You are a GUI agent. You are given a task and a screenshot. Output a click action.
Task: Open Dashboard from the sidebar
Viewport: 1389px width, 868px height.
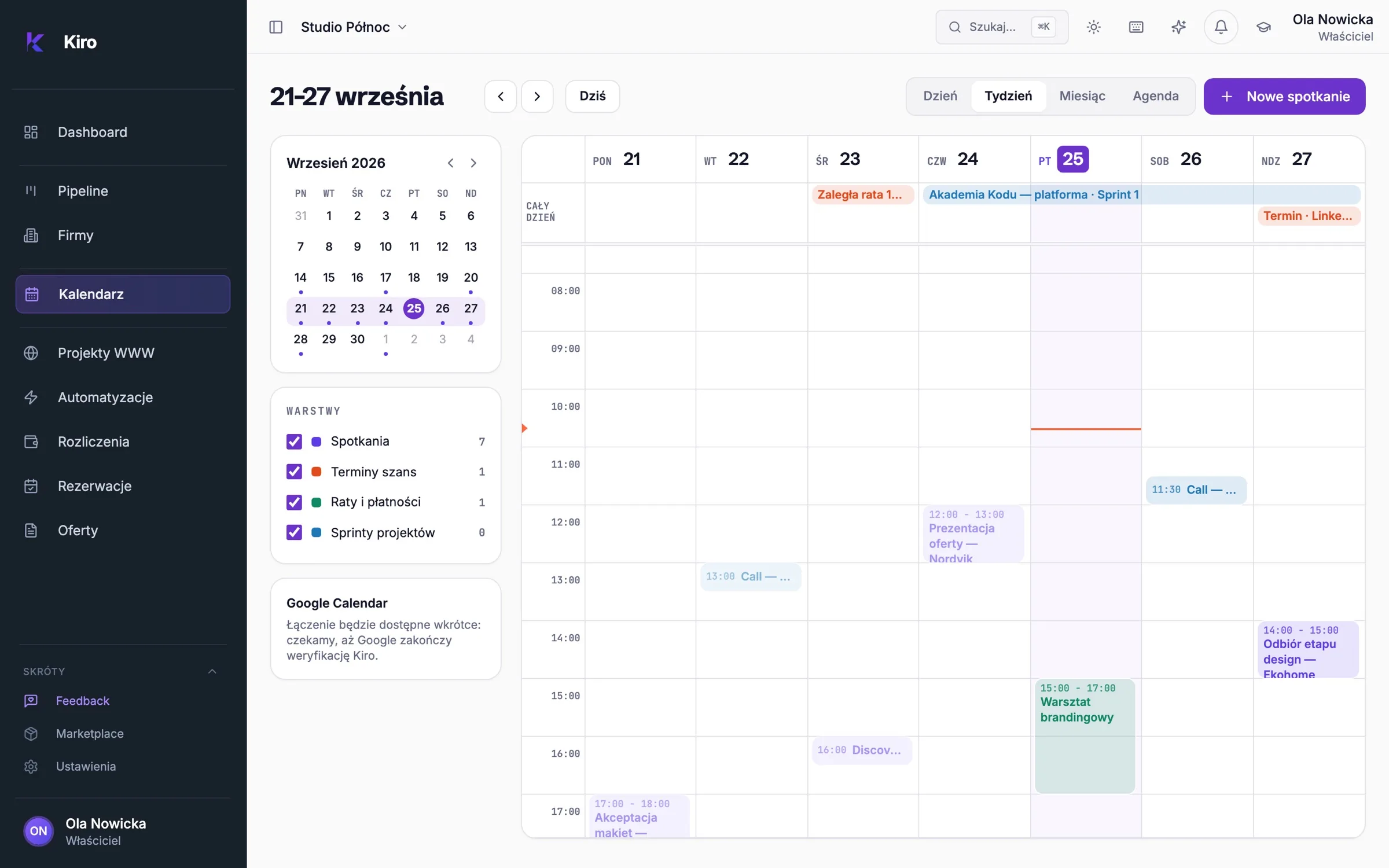123,132
